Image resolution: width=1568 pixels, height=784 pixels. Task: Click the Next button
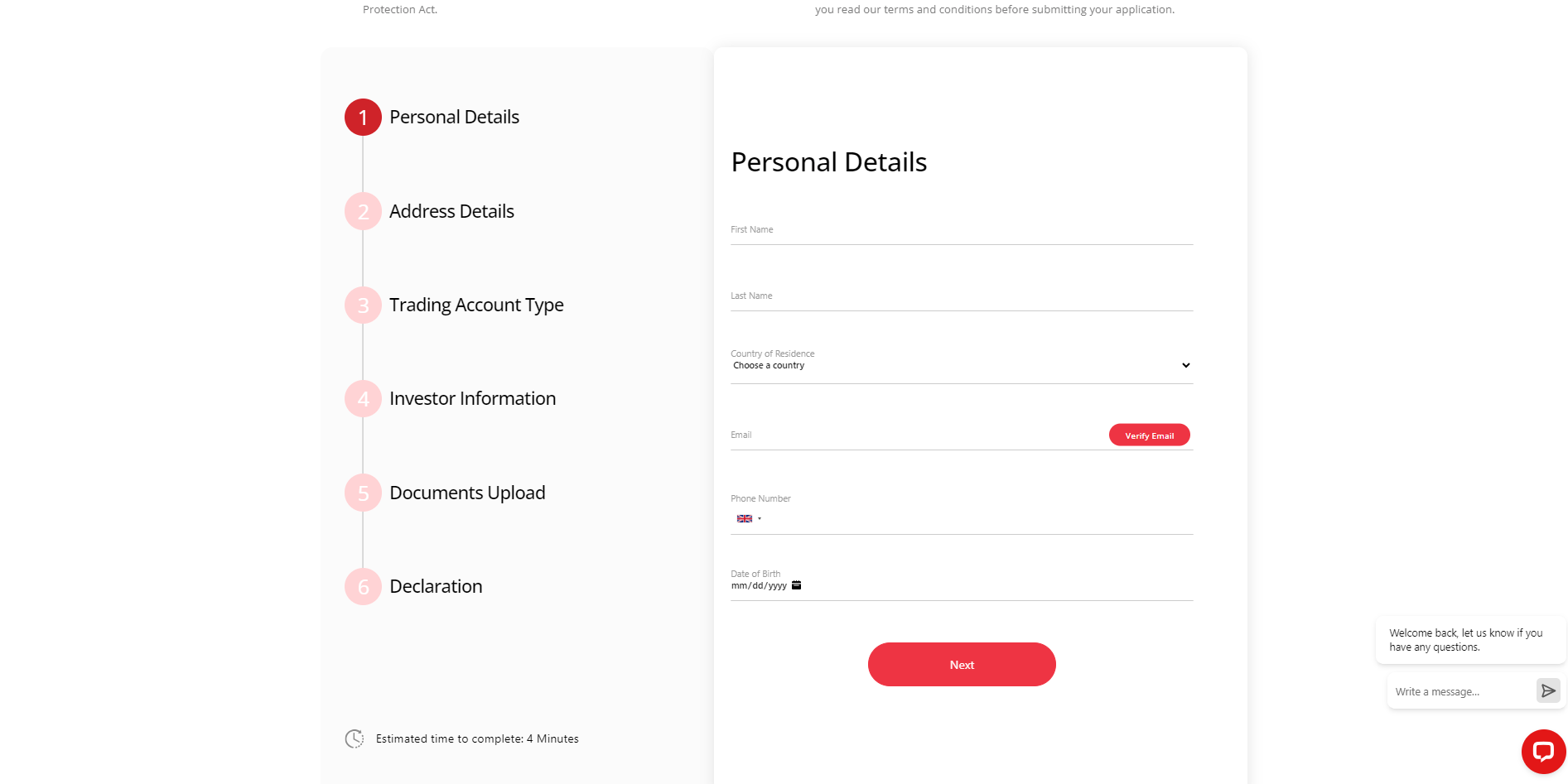[x=961, y=665]
